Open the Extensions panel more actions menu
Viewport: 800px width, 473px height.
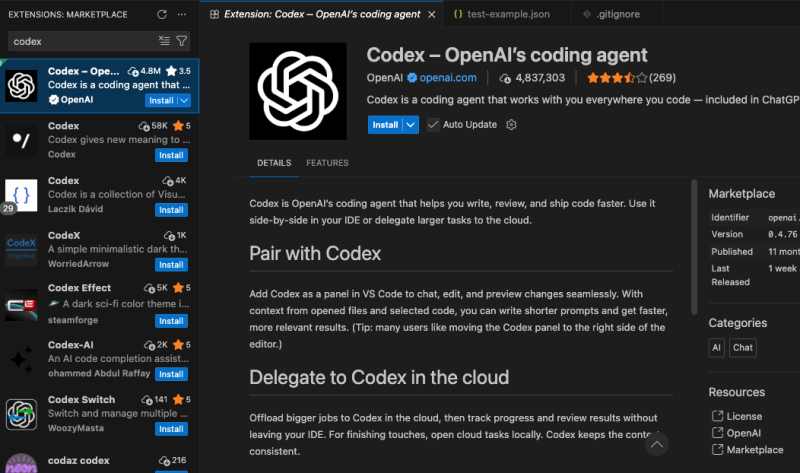coord(181,15)
